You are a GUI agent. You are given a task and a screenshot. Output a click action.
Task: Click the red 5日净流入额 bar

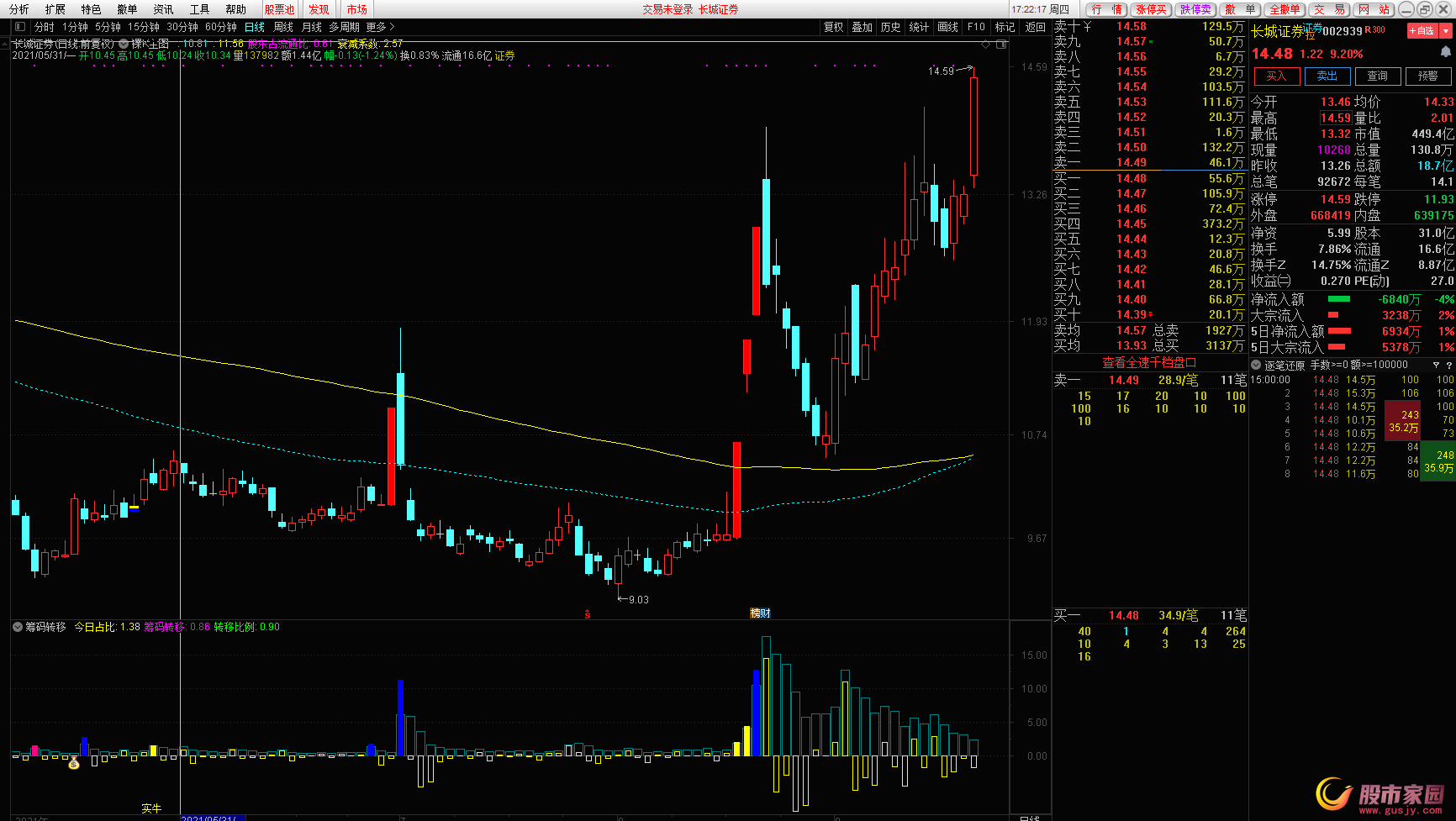point(1339,331)
